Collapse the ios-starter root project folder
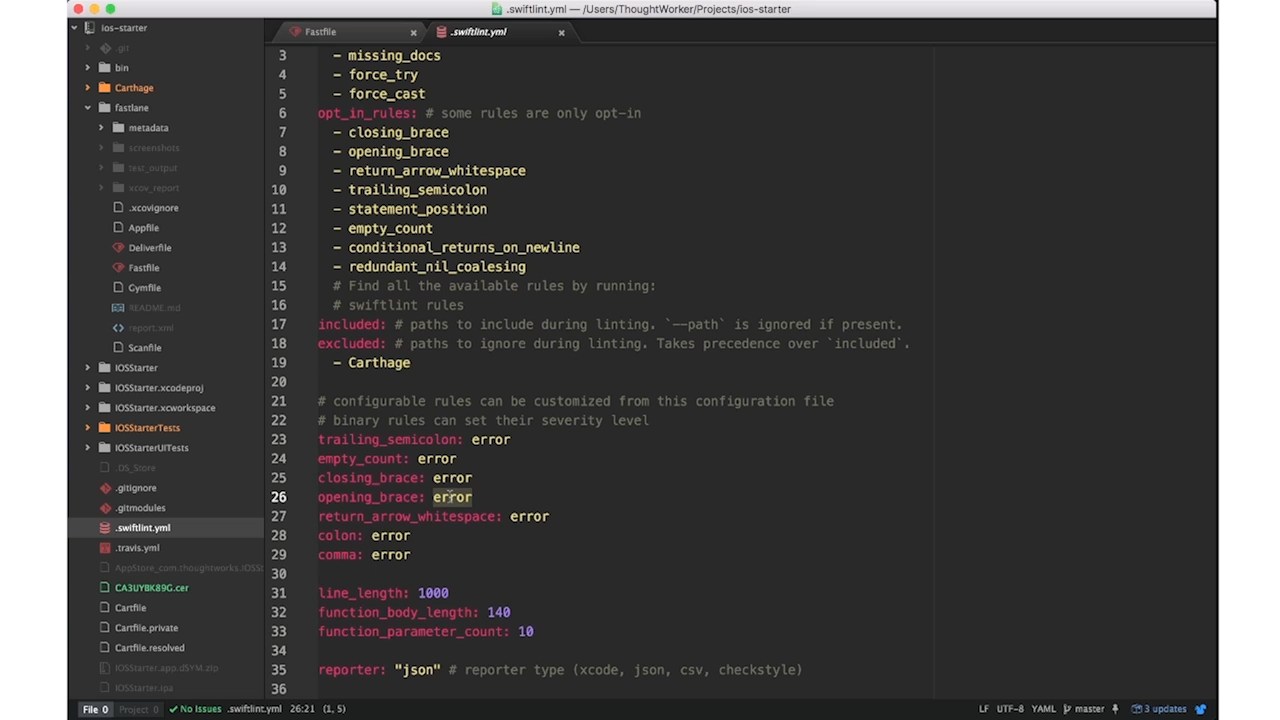This screenshot has height=720, width=1280. [x=74, y=28]
